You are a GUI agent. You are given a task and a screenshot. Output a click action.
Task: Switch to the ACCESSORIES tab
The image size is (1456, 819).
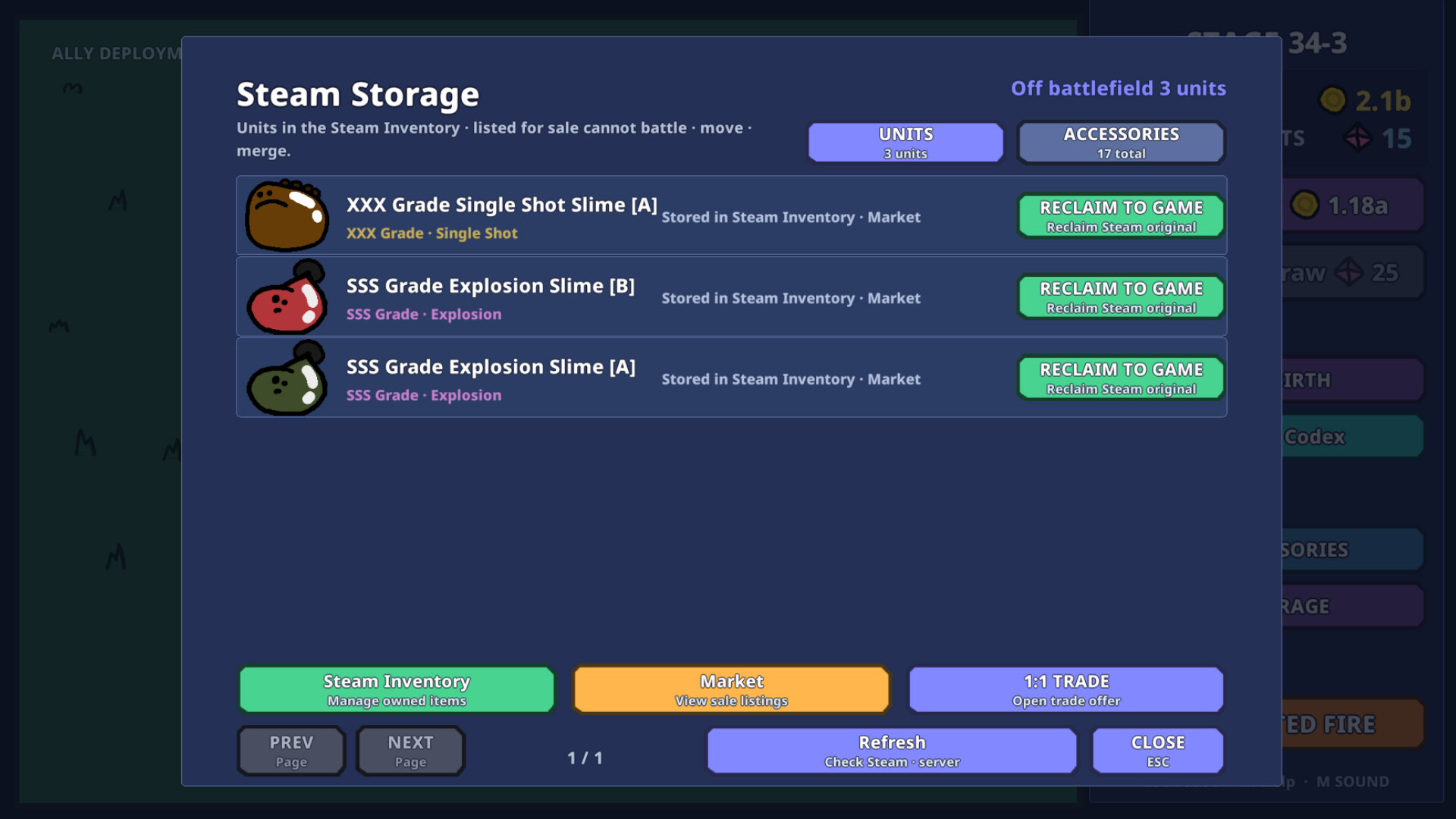pos(1121,143)
